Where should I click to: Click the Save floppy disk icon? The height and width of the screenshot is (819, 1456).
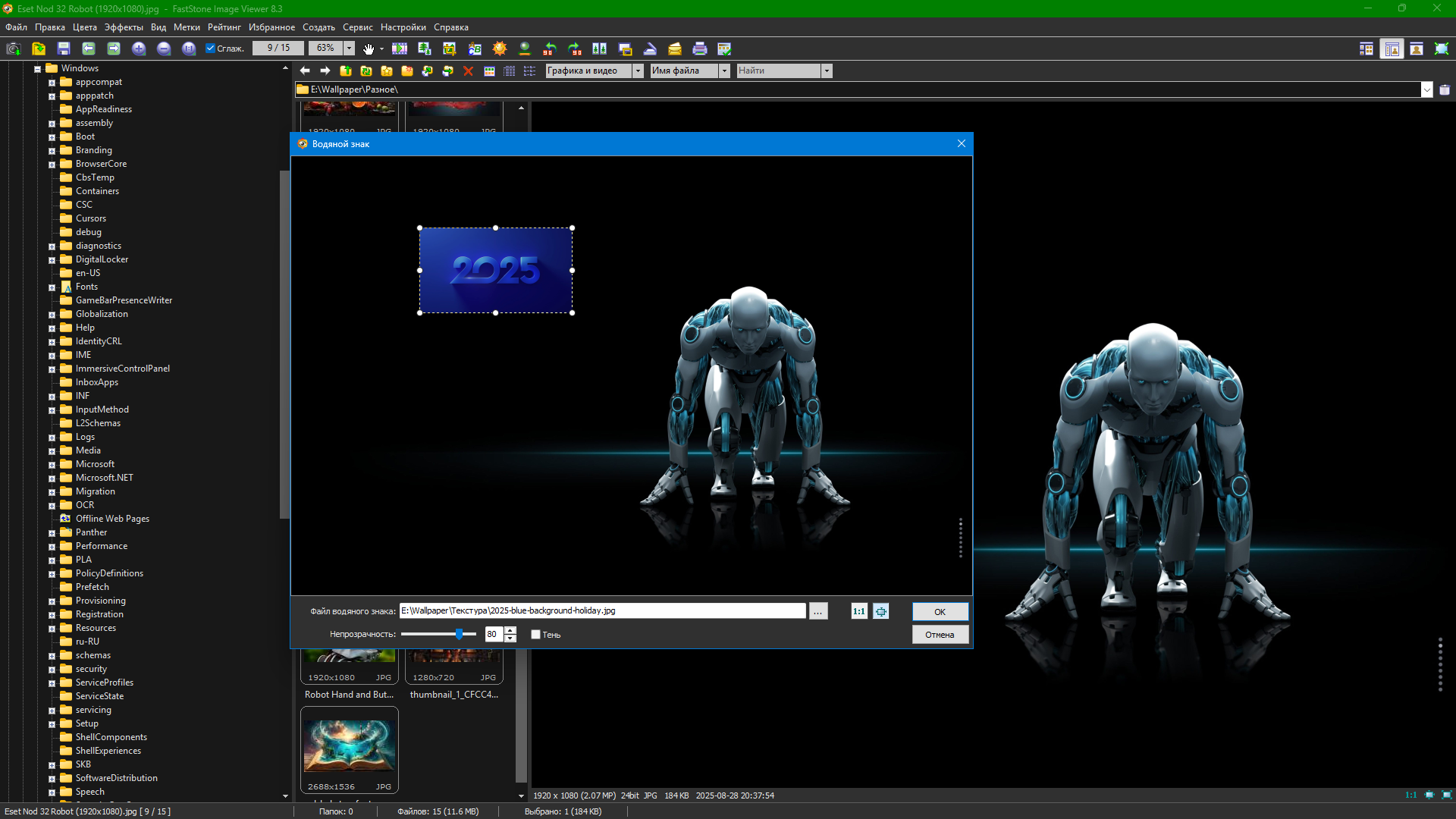(x=64, y=49)
